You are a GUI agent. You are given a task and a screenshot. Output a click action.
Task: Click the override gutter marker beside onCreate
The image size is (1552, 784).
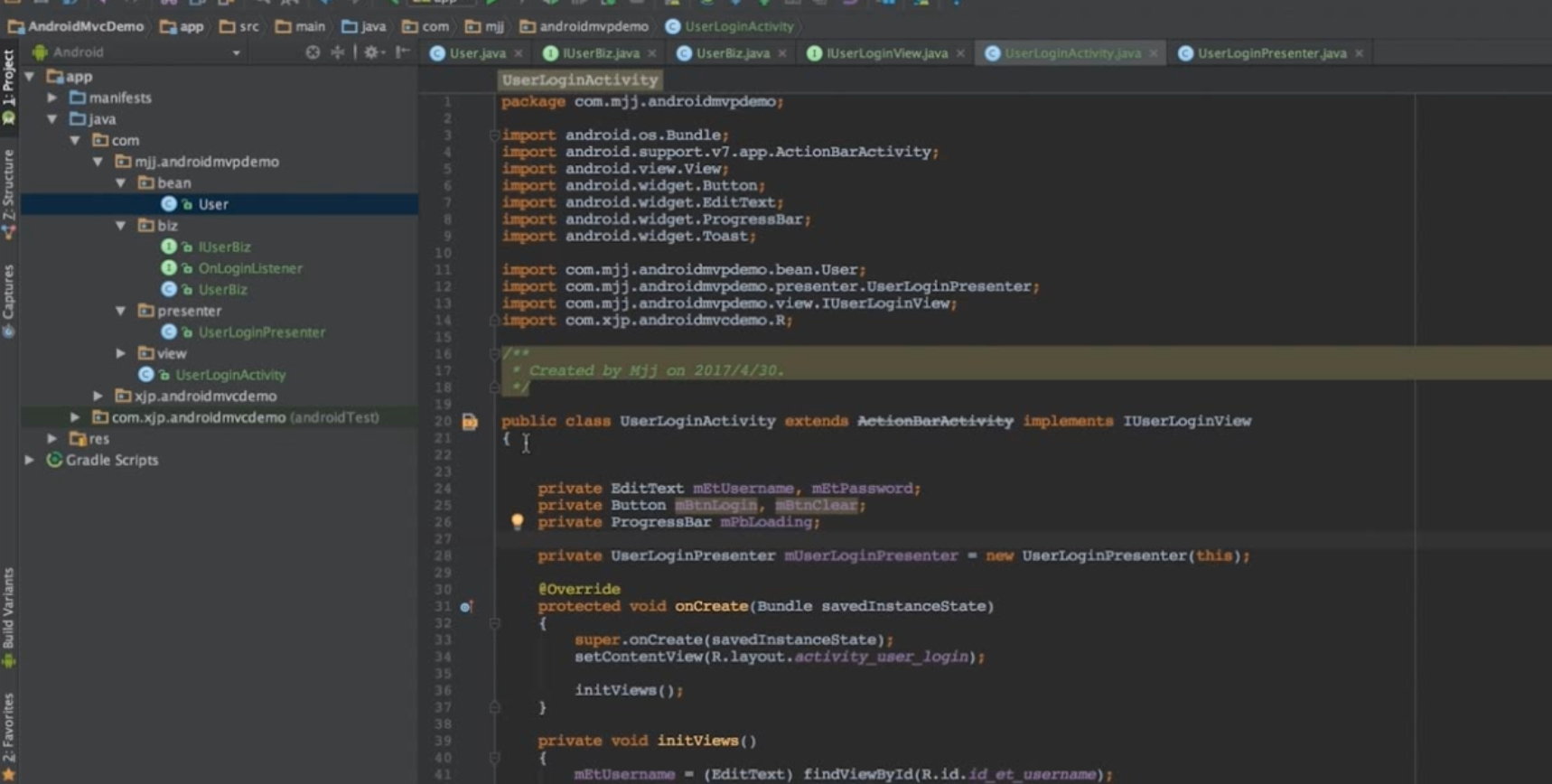pos(466,606)
